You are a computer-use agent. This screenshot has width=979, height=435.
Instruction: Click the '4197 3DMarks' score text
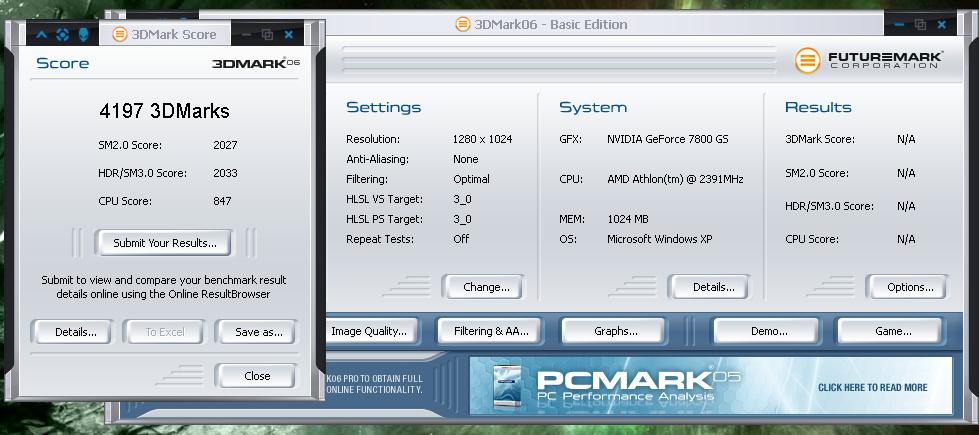(x=164, y=111)
